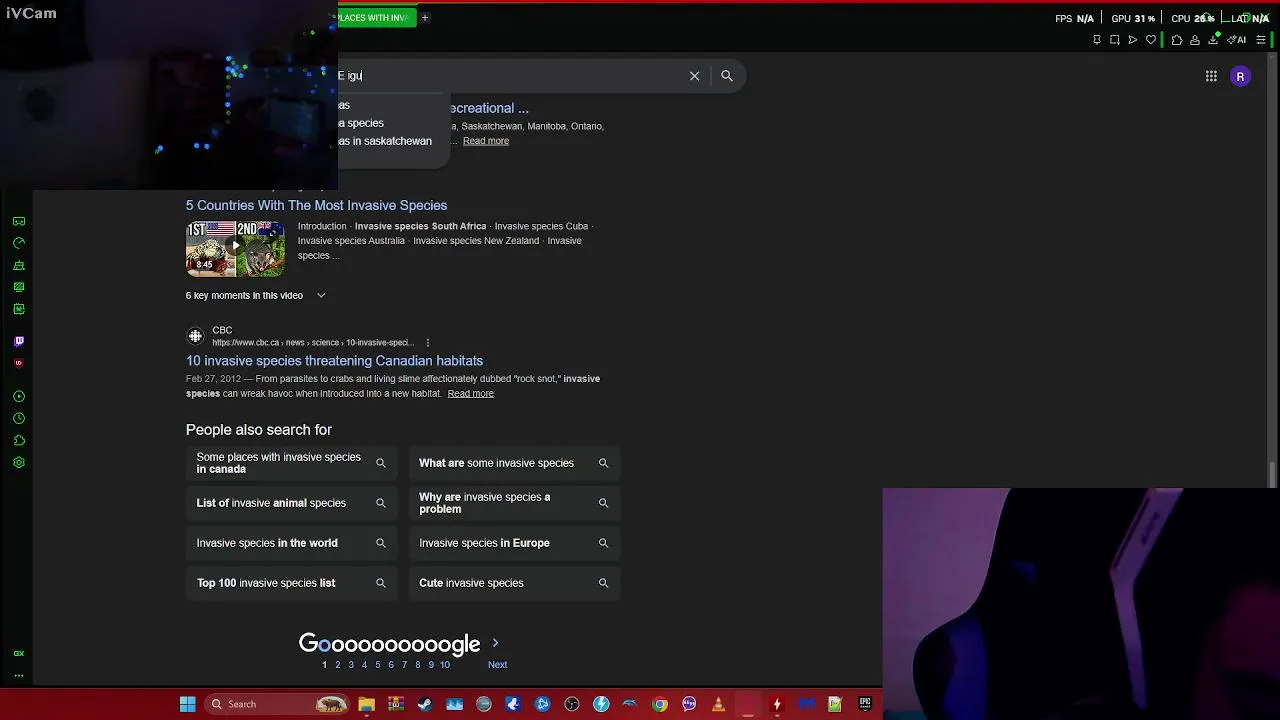Open the Google apps grid
This screenshot has height=720, width=1280.
[x=1211, y=76]
